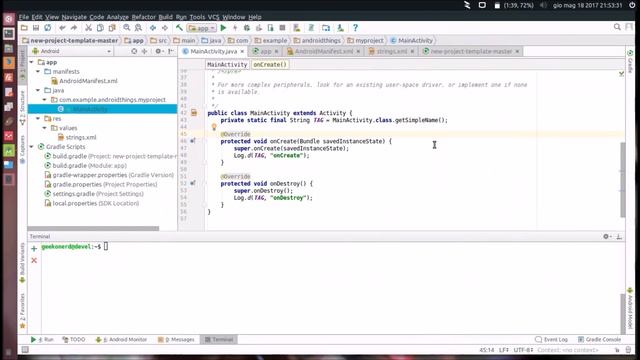Open the app run configuration dropdown

(x=201, y=28)
